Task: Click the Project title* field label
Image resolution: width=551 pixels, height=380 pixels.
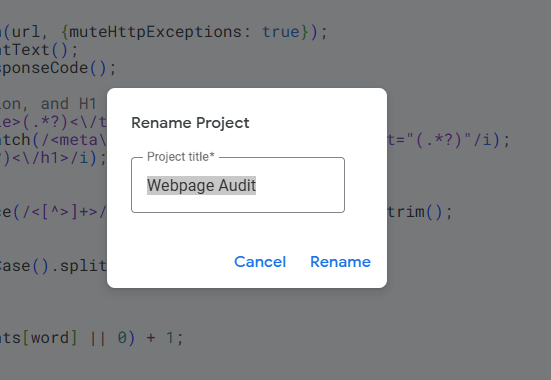Action: 181,157
